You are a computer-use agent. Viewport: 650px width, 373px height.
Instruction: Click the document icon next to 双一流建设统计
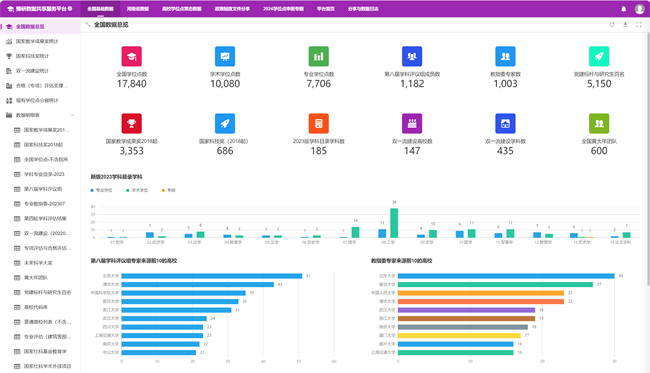9,71
